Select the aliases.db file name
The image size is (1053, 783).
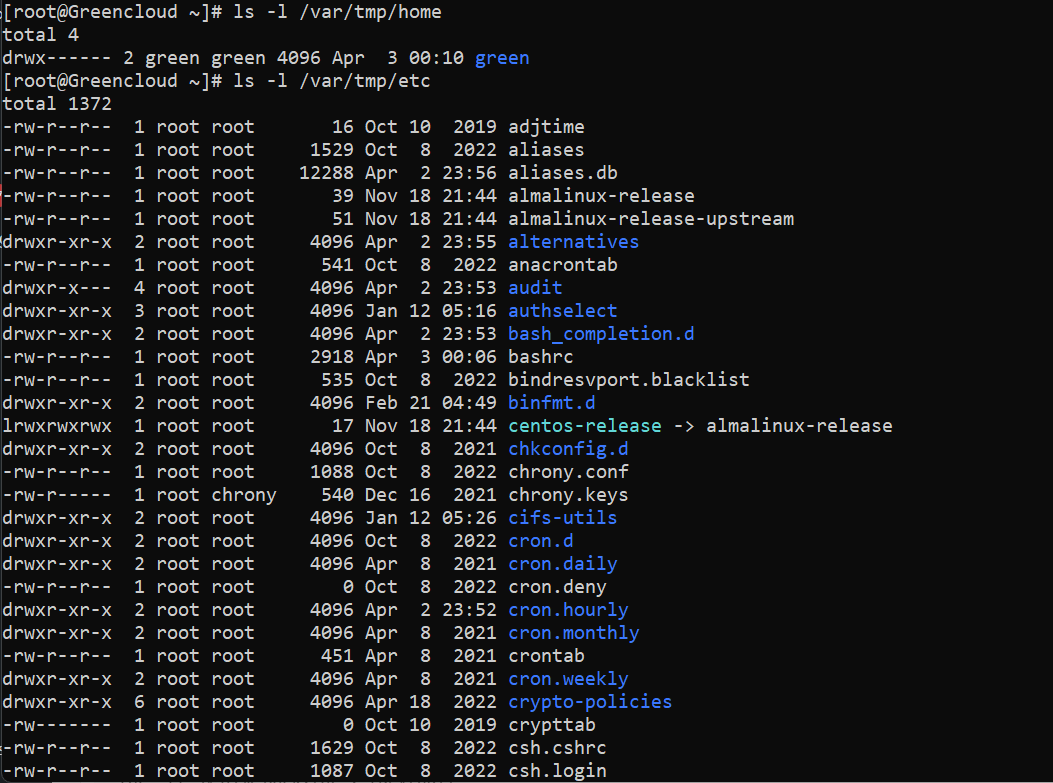(562, 172)
